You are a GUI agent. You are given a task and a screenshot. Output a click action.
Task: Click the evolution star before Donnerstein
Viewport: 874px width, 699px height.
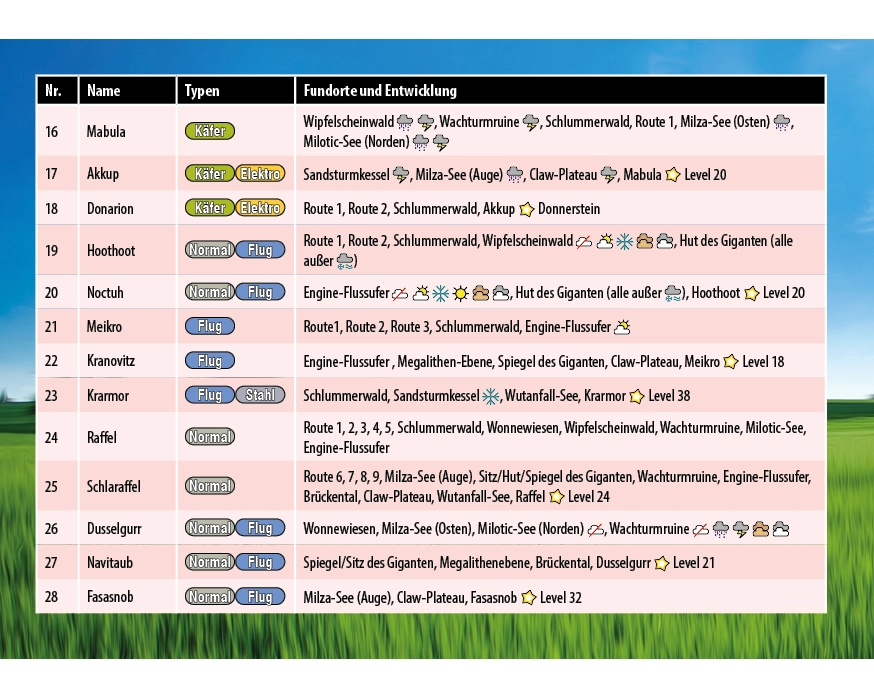pyautogui.click(x=527, y=209)
